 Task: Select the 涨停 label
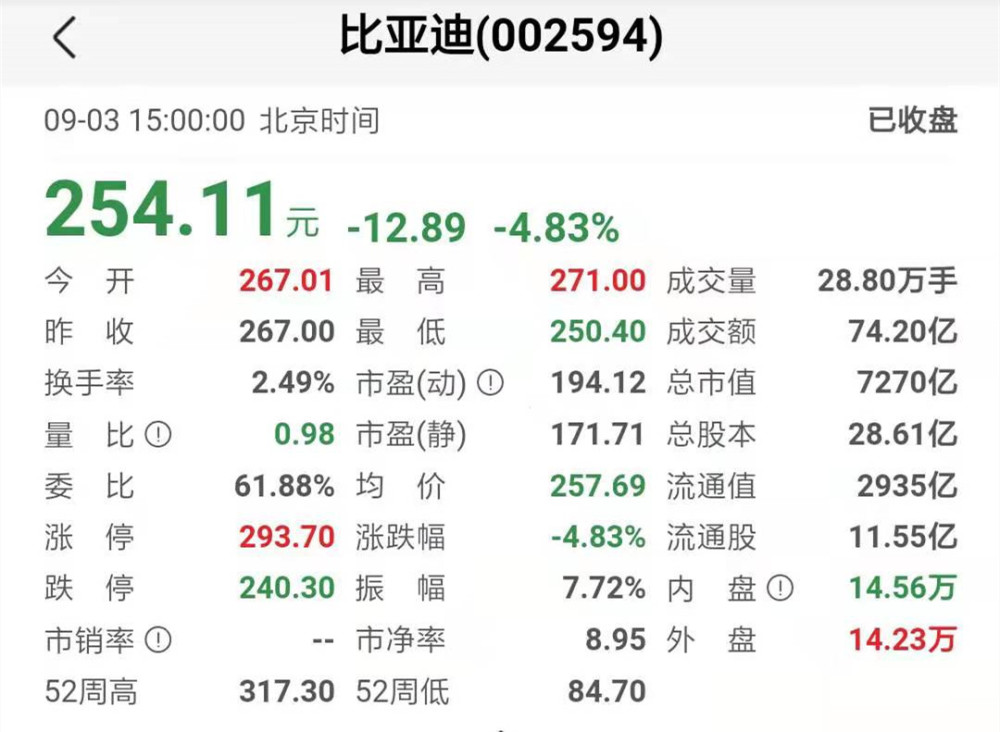click(x=89, y=538)
